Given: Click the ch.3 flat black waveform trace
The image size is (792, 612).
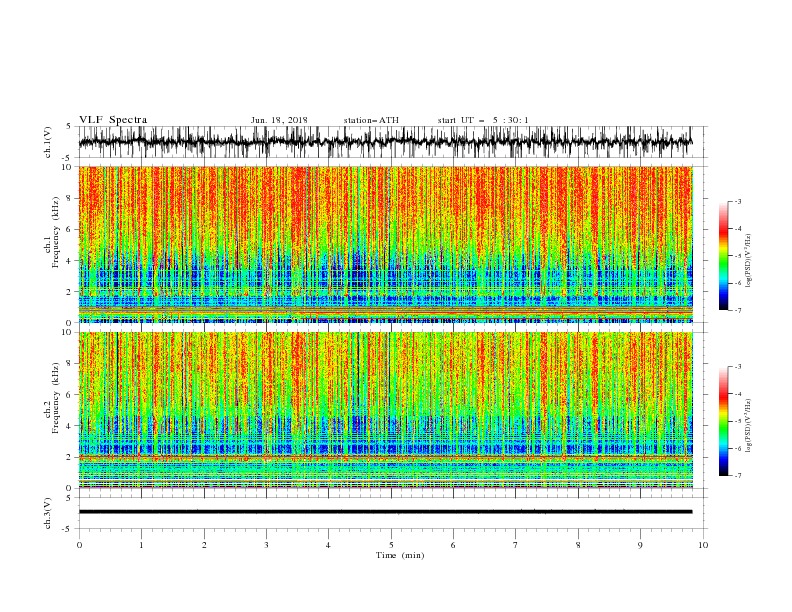Looking at the screenshot, I should pos(385,512).
